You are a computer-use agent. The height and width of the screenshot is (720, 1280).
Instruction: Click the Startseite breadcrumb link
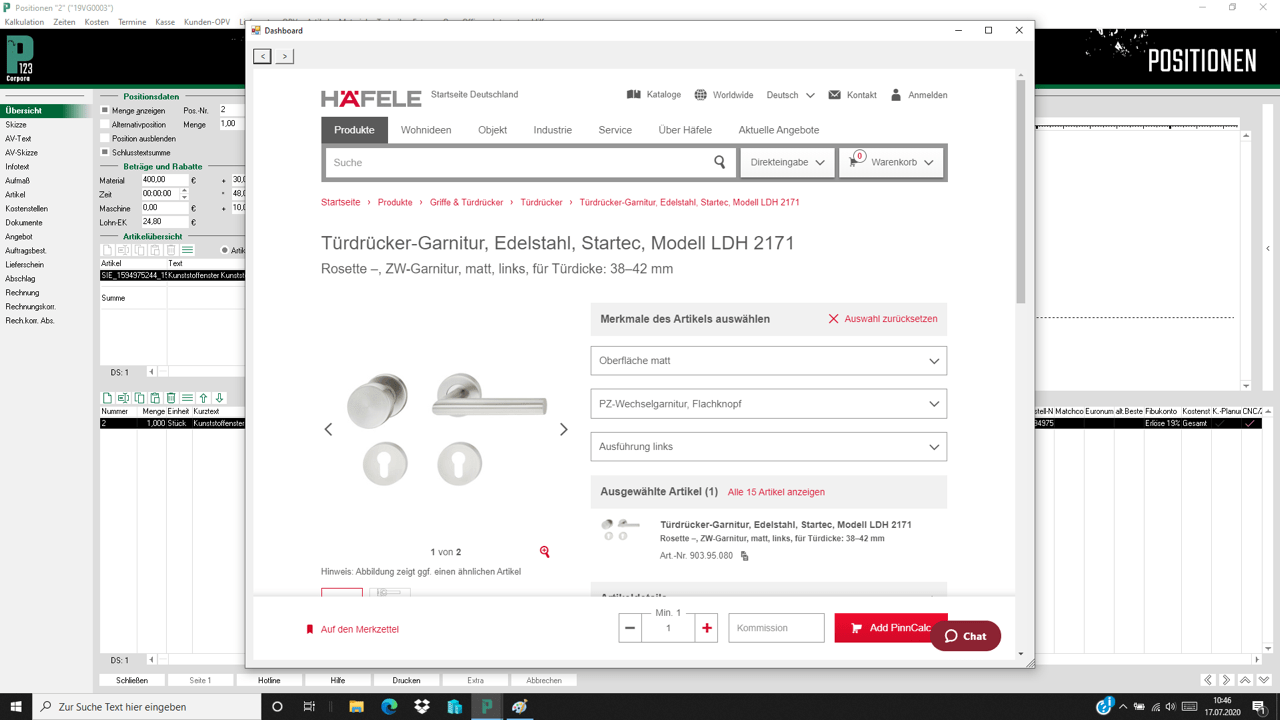[x=340, y=202]
